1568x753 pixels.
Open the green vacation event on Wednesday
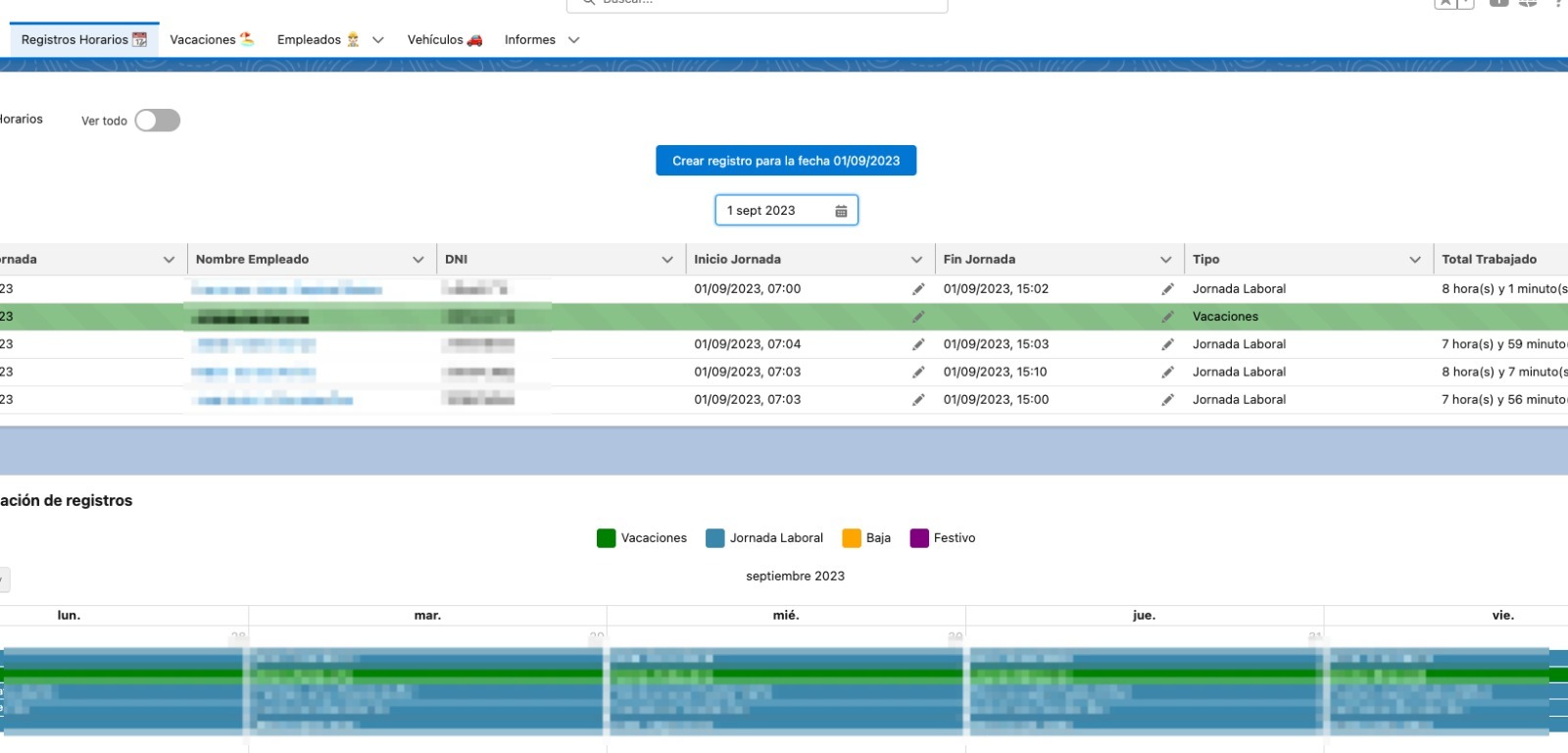786,676
